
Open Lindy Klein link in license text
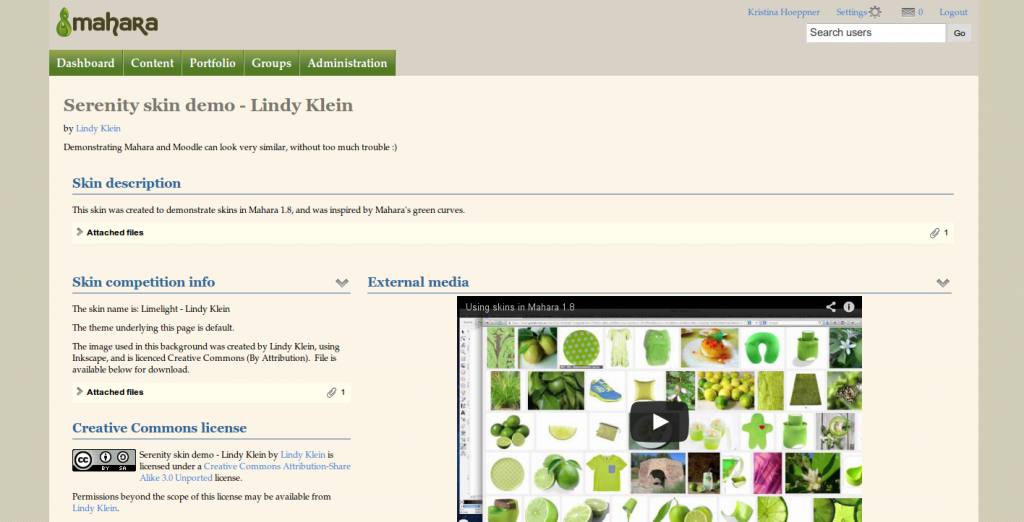303,455
